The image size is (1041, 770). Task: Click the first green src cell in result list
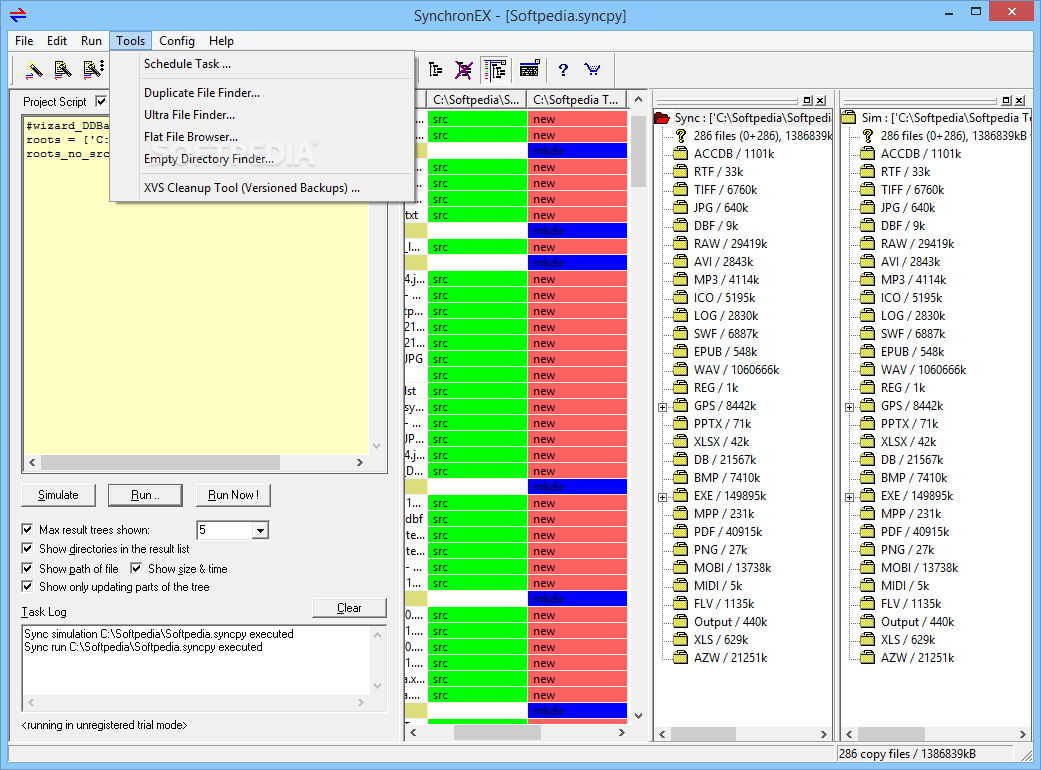pyautogui.click(x=477, y=119)
